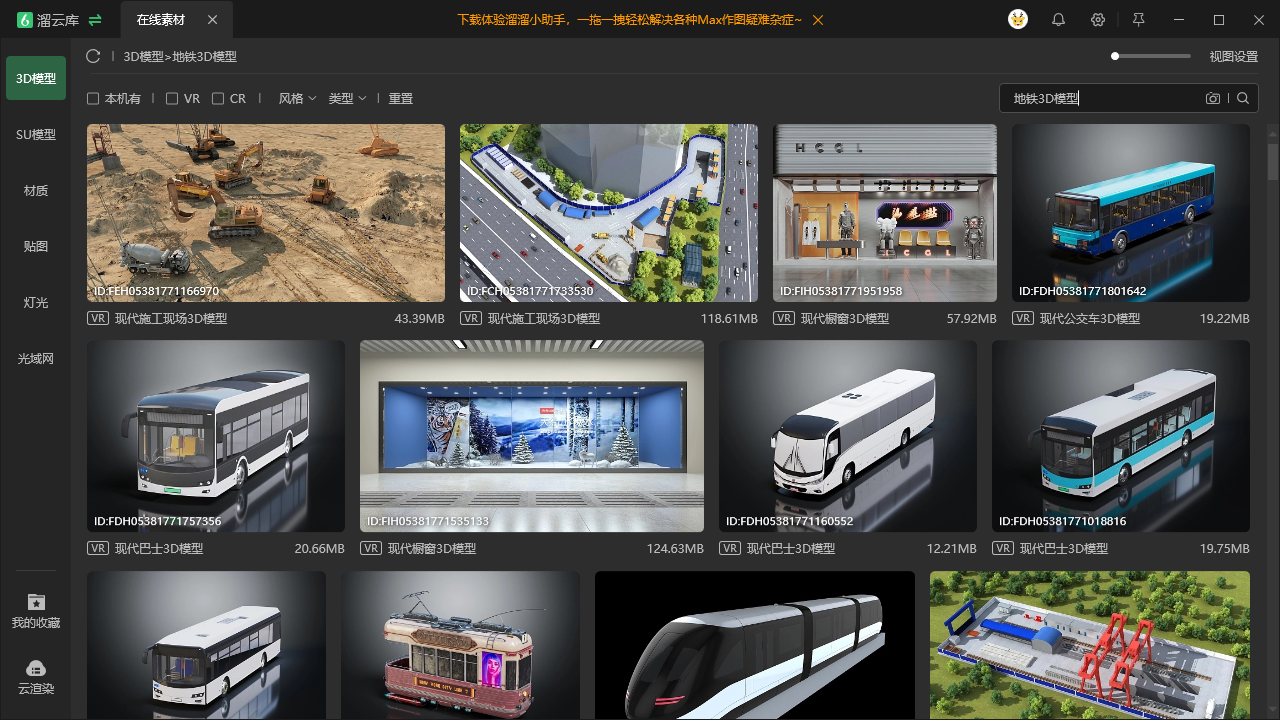The width and height of the screenshot is (1280, 720).
Task: Open 云渲染 cloud rendering
Action: [36, 677]
